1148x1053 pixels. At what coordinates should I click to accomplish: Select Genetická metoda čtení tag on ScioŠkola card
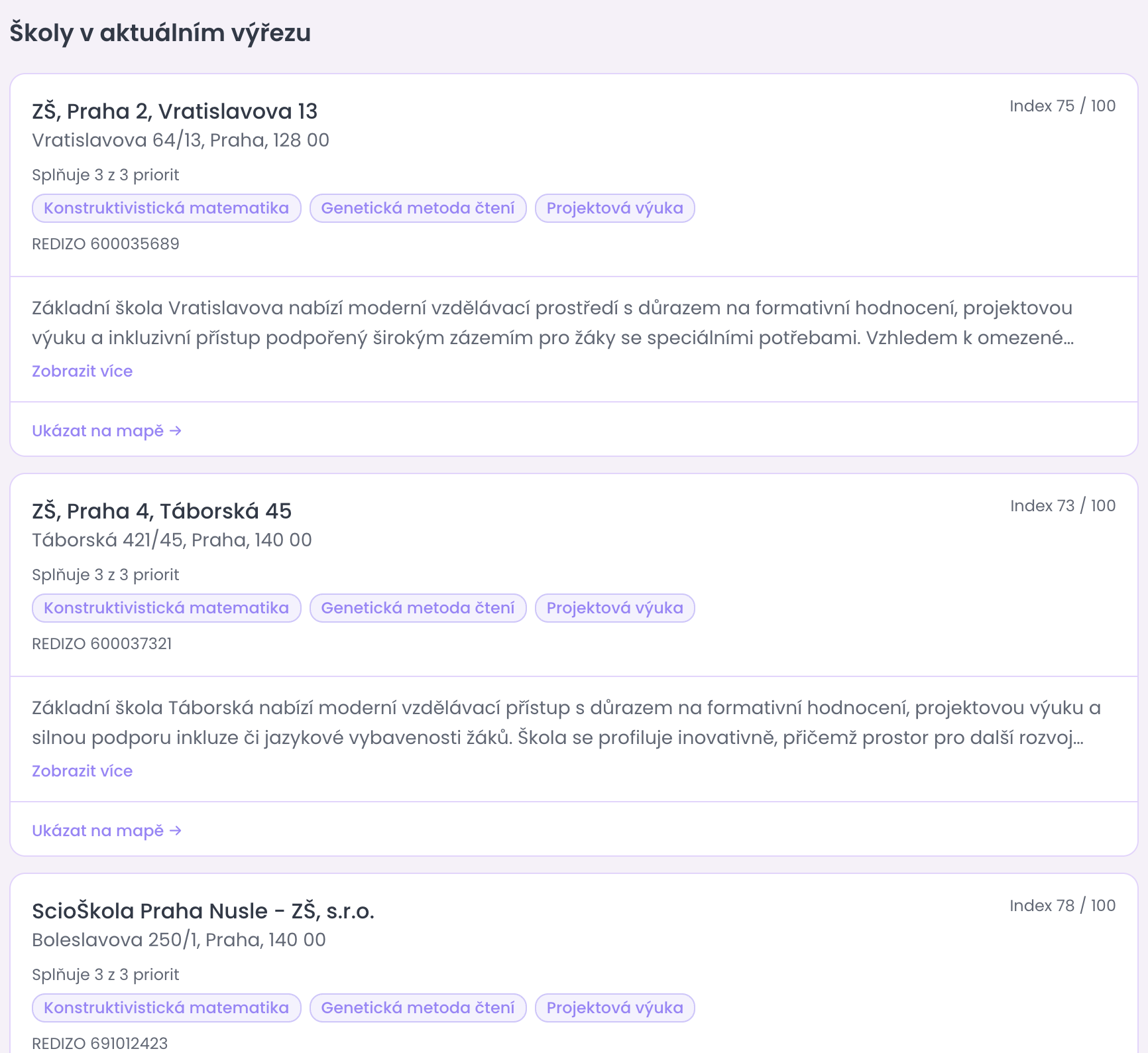coord(418,1008)
